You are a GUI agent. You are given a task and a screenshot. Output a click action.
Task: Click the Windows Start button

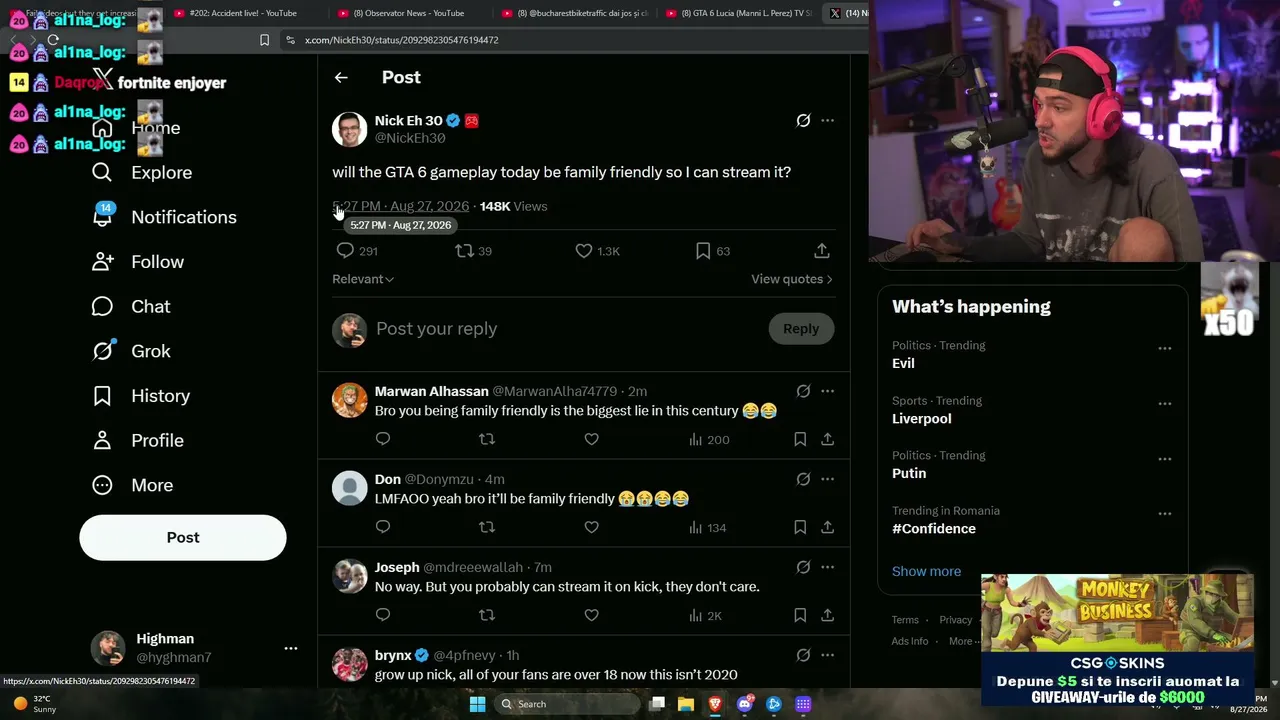click(x=478, y=704)
